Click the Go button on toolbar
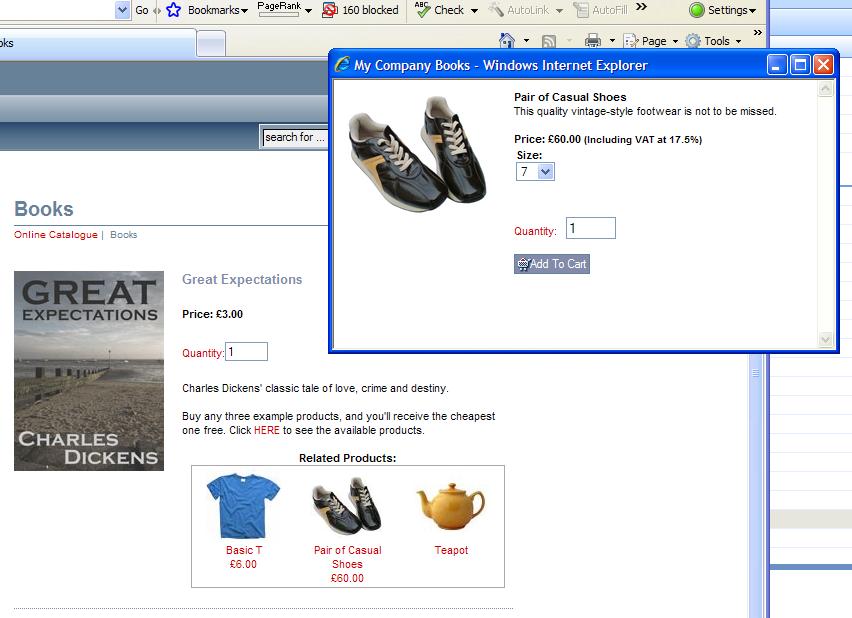 [141, 10]
